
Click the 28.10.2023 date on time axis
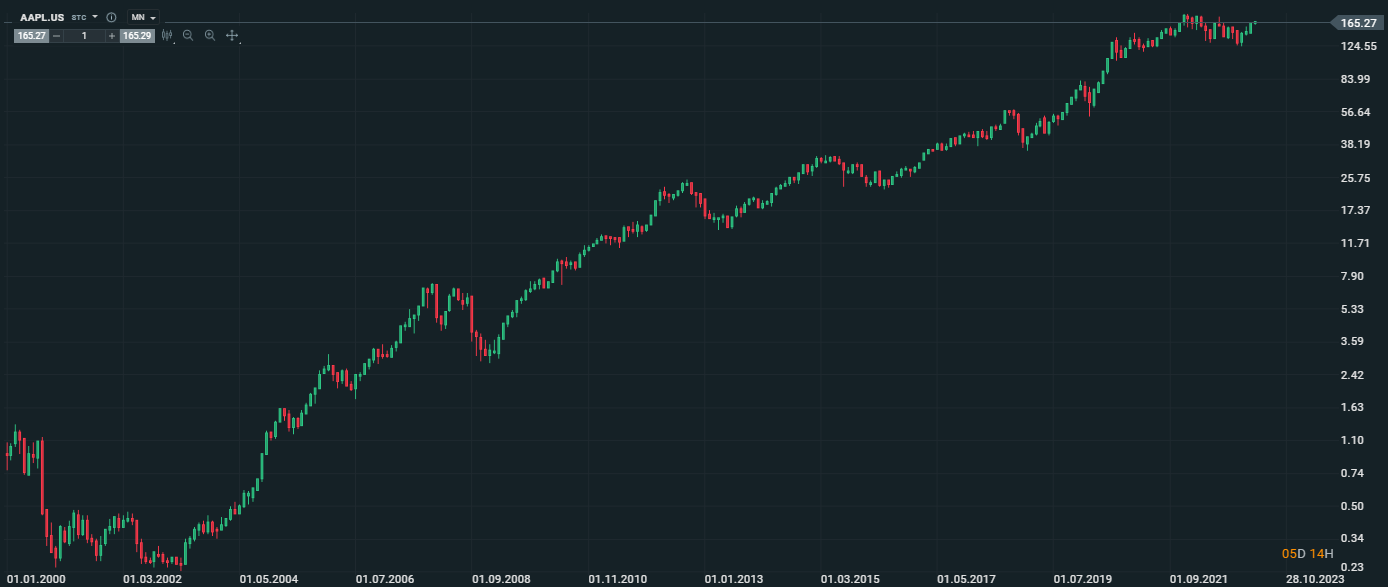tap(1315, 579)
